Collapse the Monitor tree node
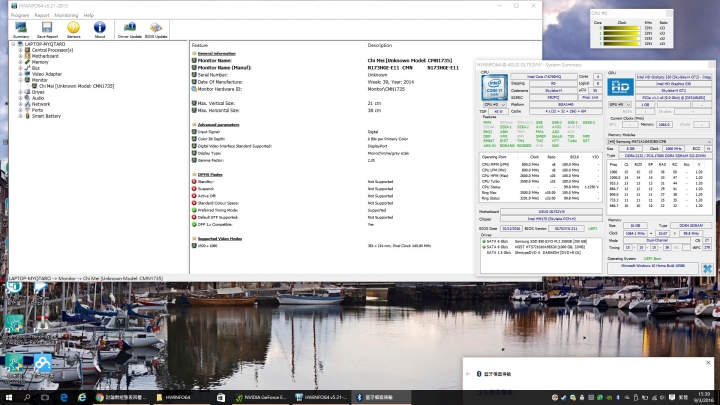This screenshot has width=720, height=405. click(x=20, y=80)
